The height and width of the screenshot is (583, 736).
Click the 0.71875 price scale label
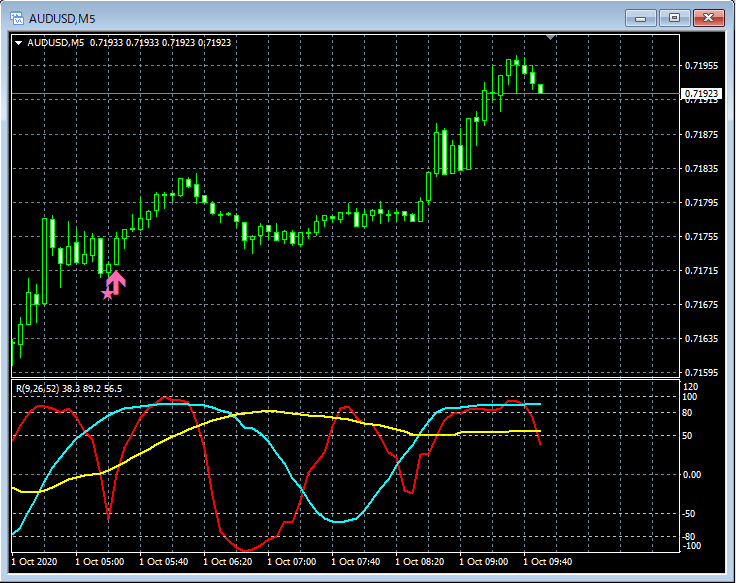click(701, 135)
